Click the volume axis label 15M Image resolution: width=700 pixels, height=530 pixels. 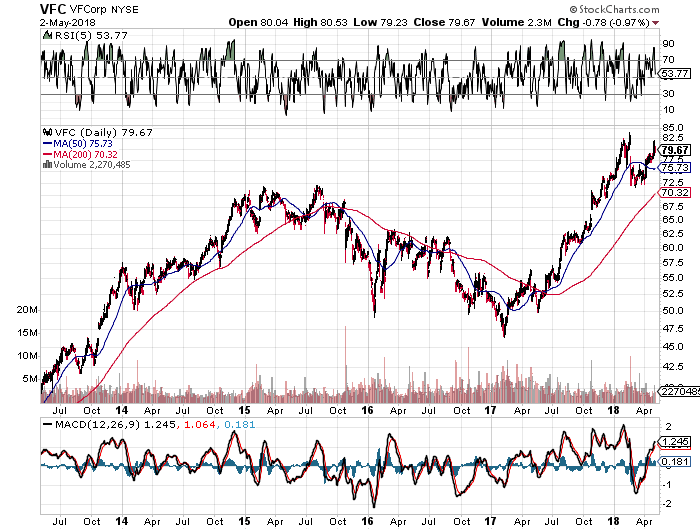27,333
